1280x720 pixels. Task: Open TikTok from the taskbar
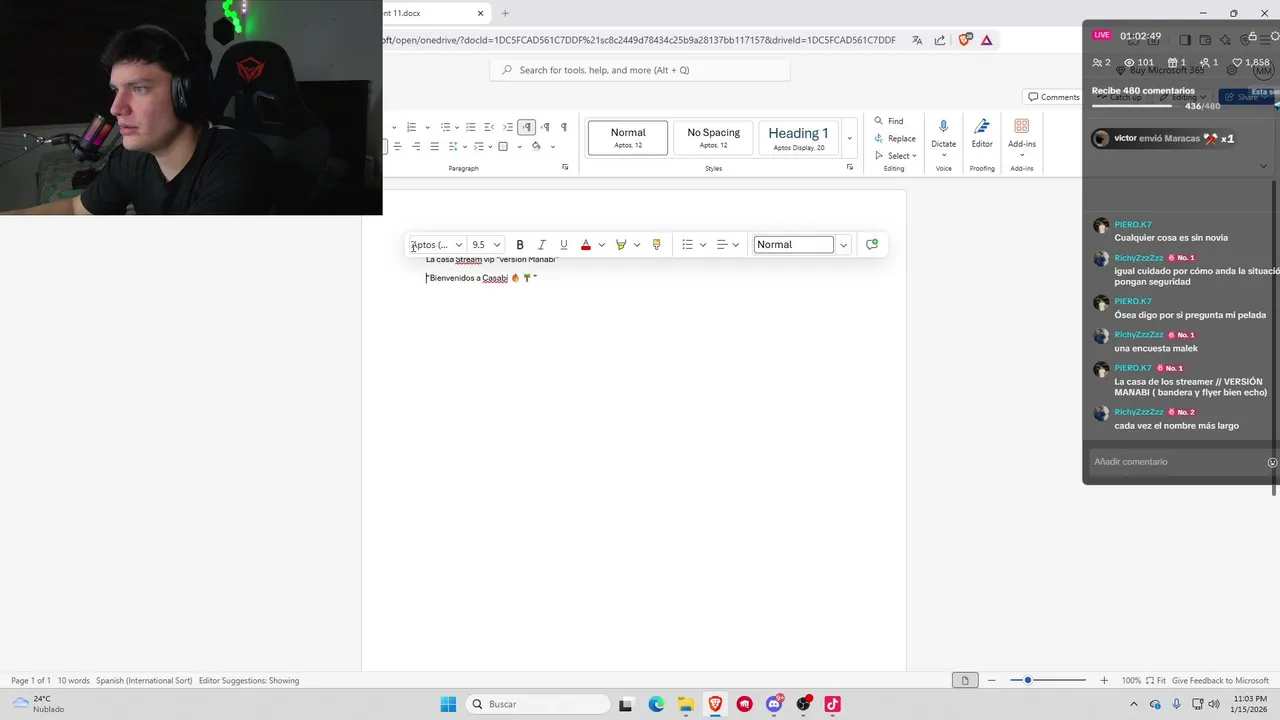832,704
